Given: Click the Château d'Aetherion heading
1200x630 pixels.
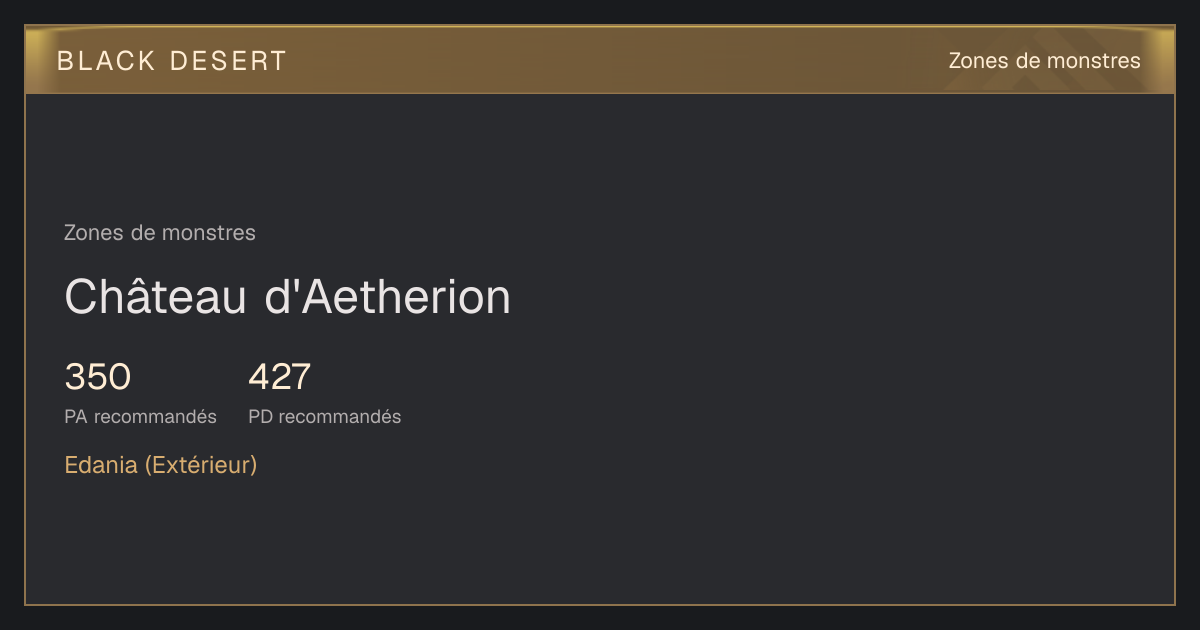Looking at the screenshot, I should 288,297.
